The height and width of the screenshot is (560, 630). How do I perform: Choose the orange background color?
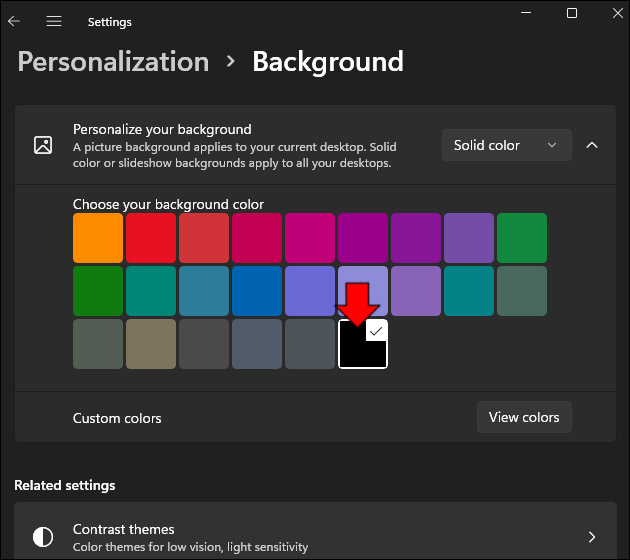(x=98, y=238)
